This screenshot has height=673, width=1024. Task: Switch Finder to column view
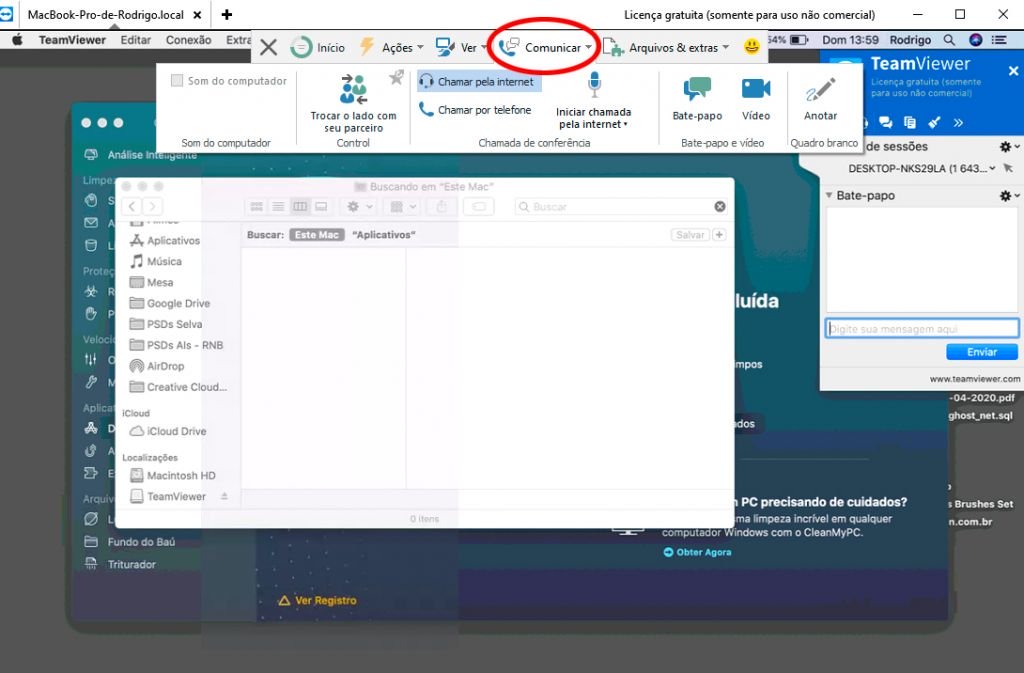300,206
